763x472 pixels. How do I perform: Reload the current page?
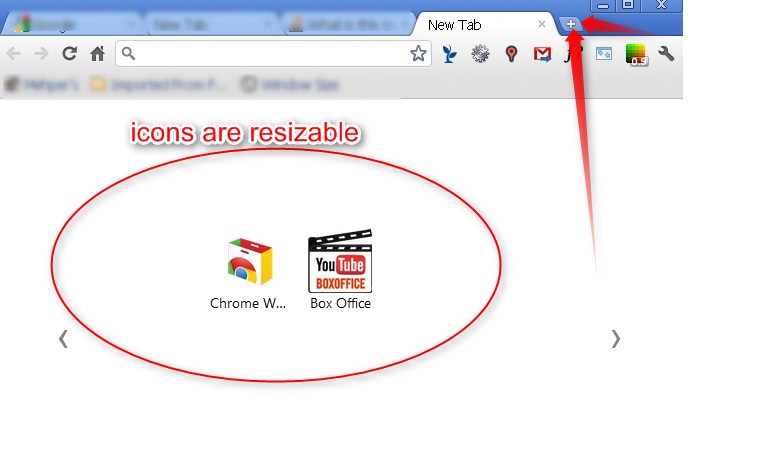click(x=70, y=54)
